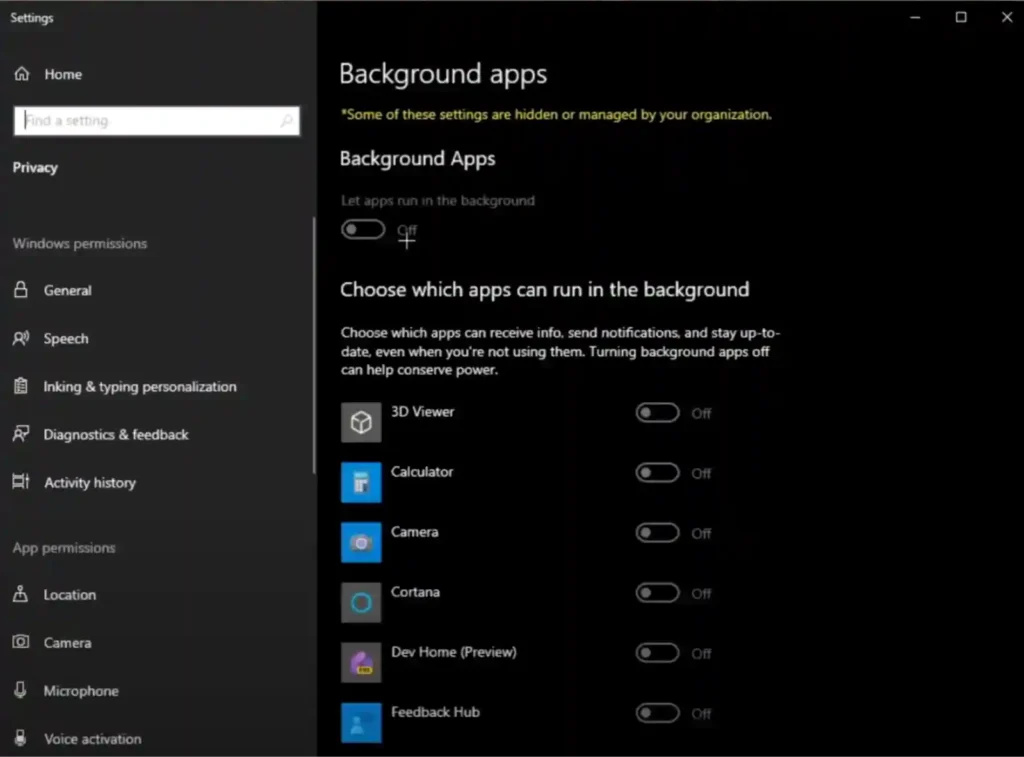Viewport: 1024px width, 757px height.
Task: Click the Calculator app name
Action: click(422, 472)
